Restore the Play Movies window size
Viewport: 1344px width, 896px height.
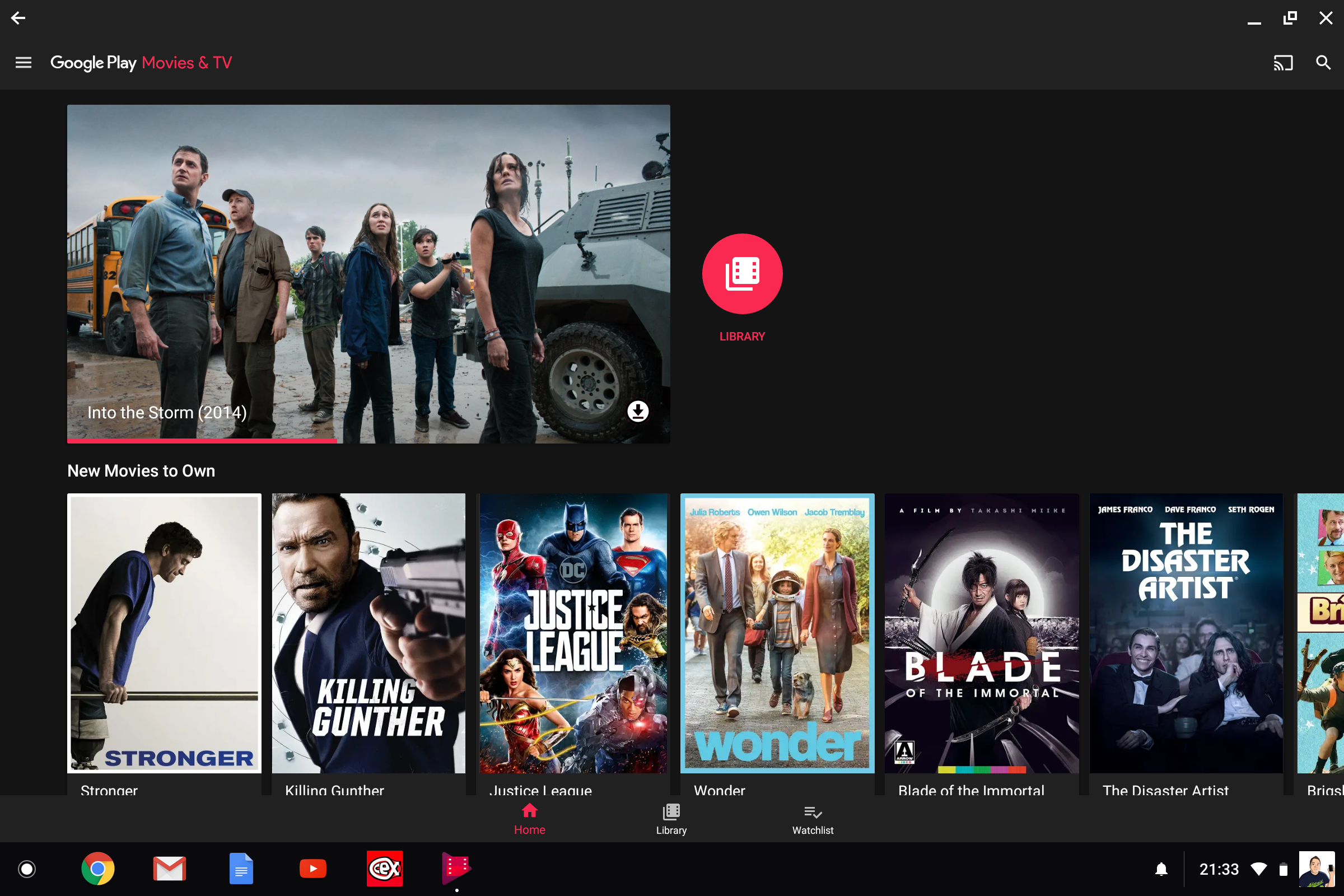point(1290,18)
